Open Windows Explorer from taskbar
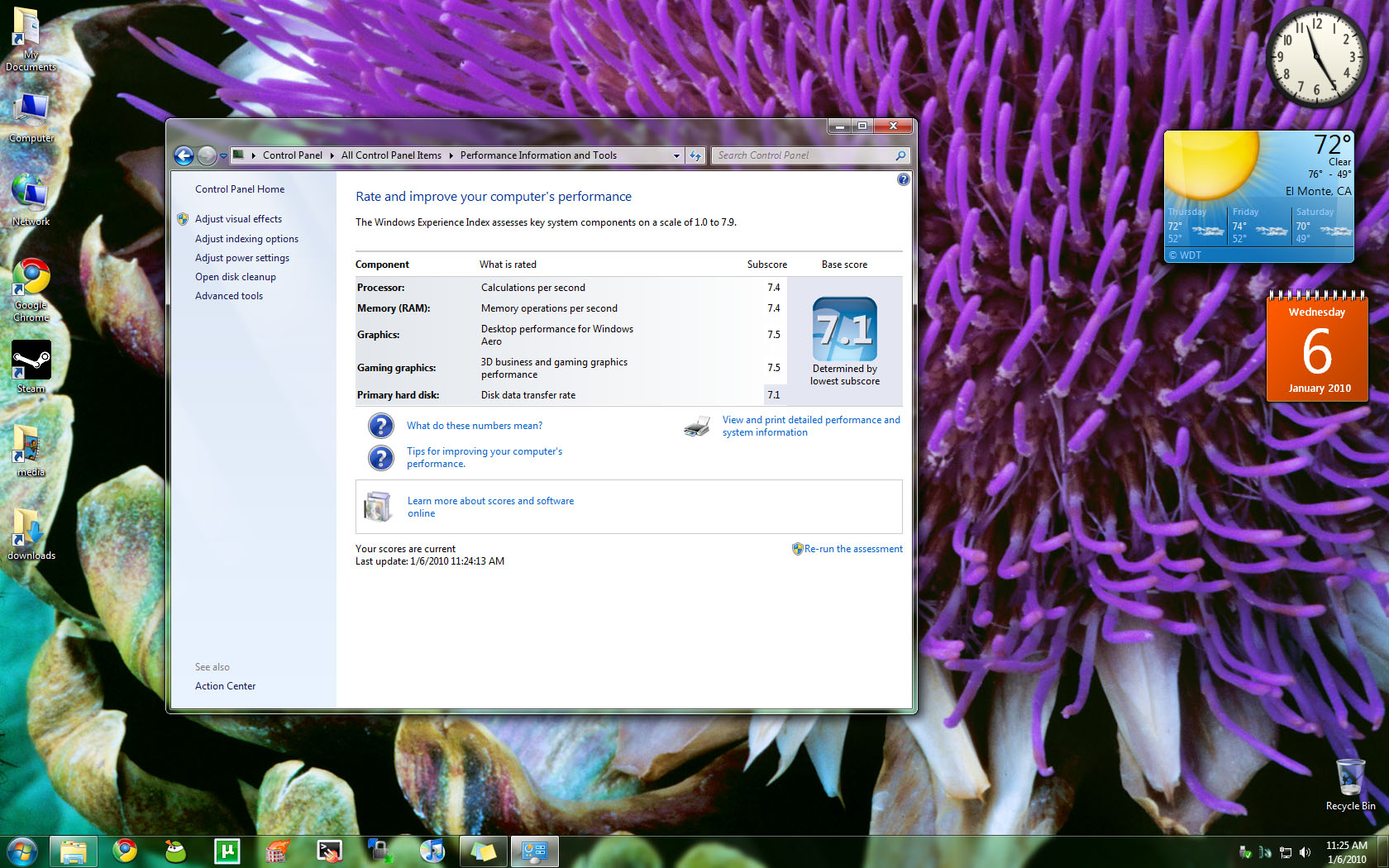The width and height of the screenshot is (1389, 868). coord(74,851)
